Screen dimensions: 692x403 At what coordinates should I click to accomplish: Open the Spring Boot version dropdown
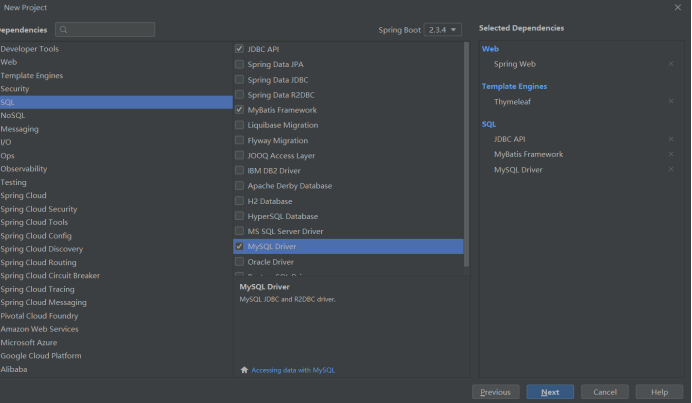pos(443,30)
